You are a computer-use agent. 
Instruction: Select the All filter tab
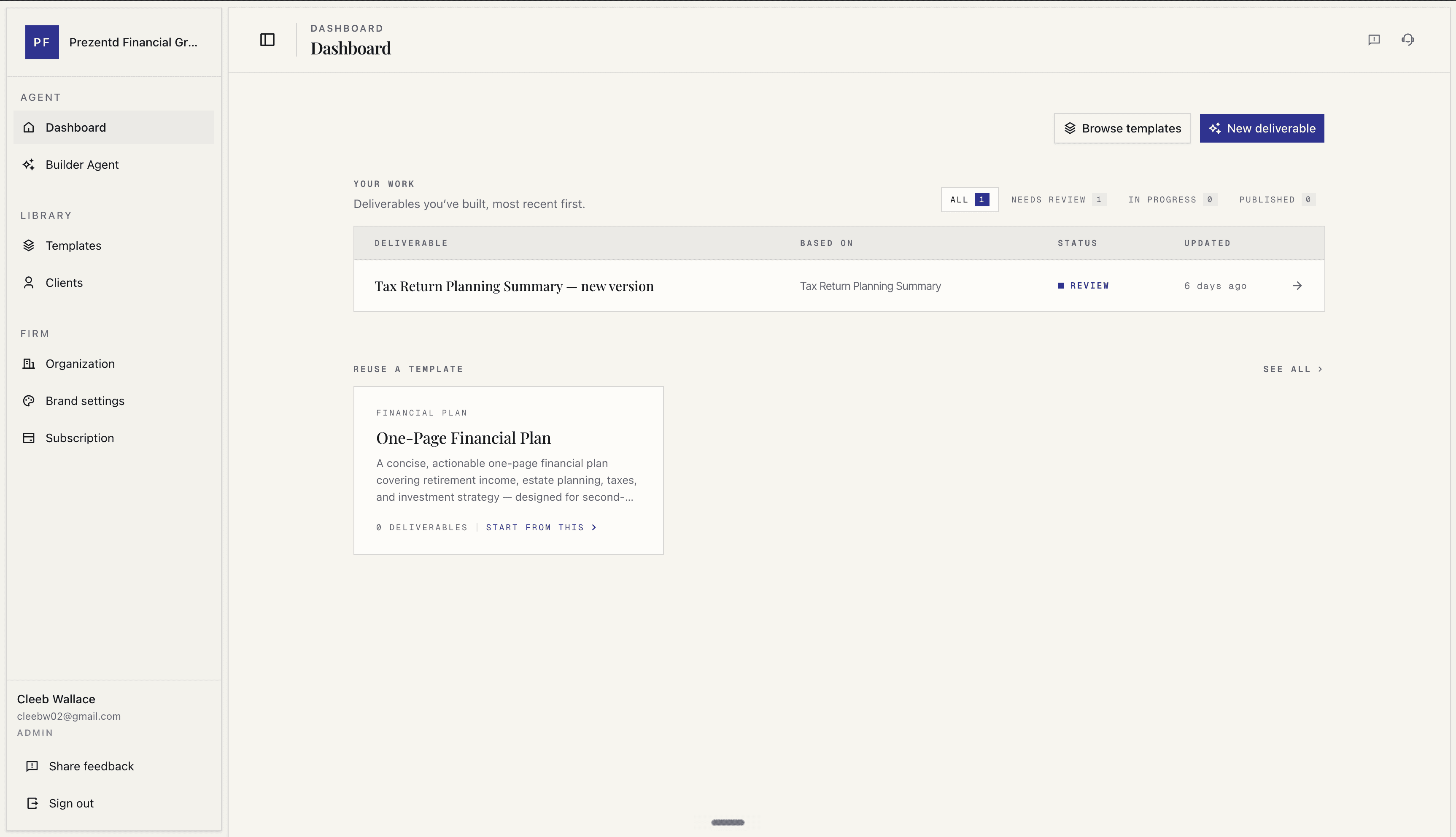click(x=969, y=200)
